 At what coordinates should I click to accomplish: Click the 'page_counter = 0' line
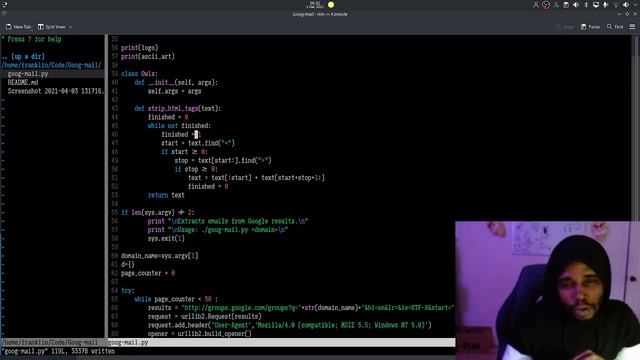tap(148, 273)
